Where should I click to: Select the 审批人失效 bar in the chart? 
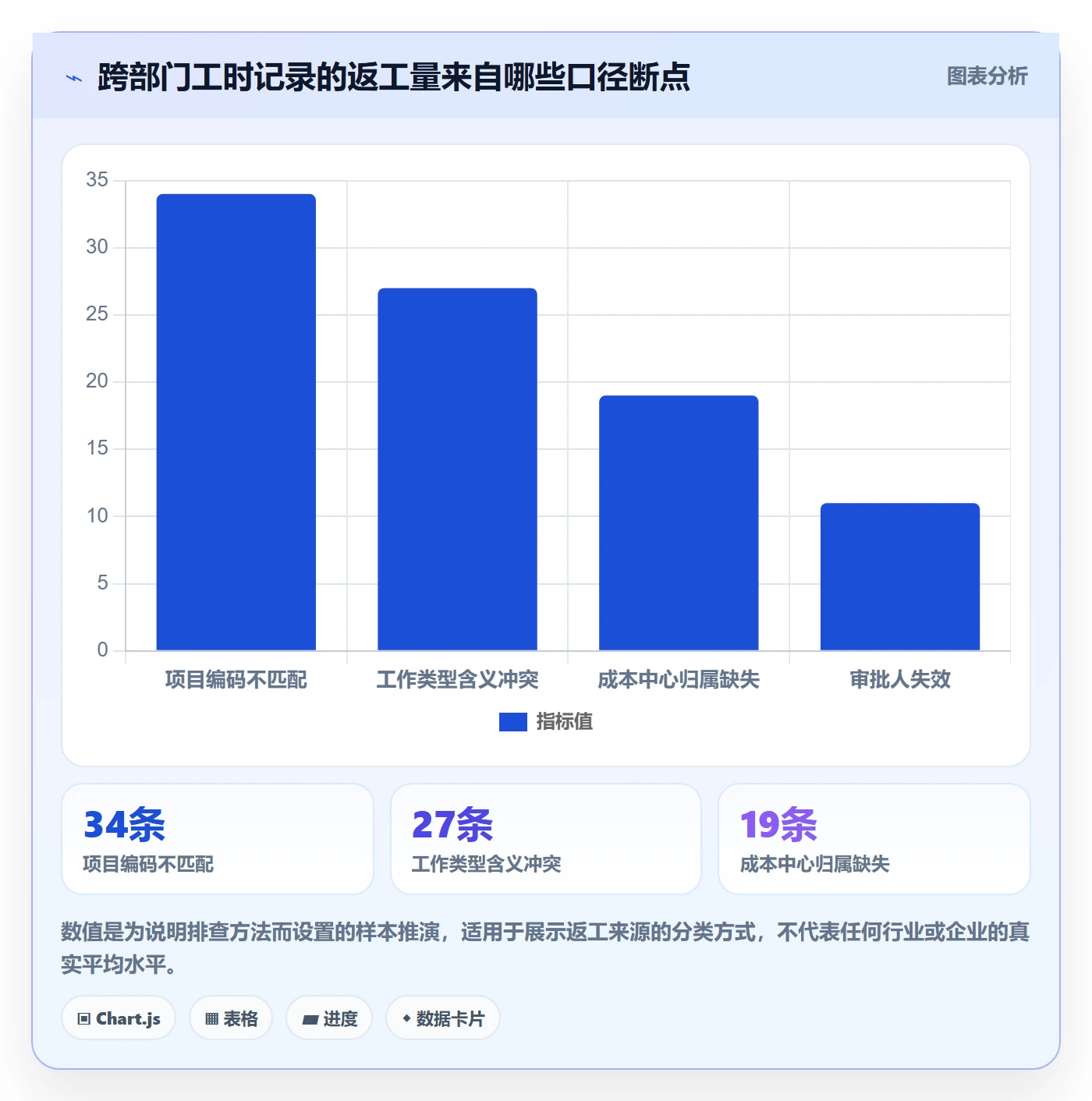click(900, 576)
